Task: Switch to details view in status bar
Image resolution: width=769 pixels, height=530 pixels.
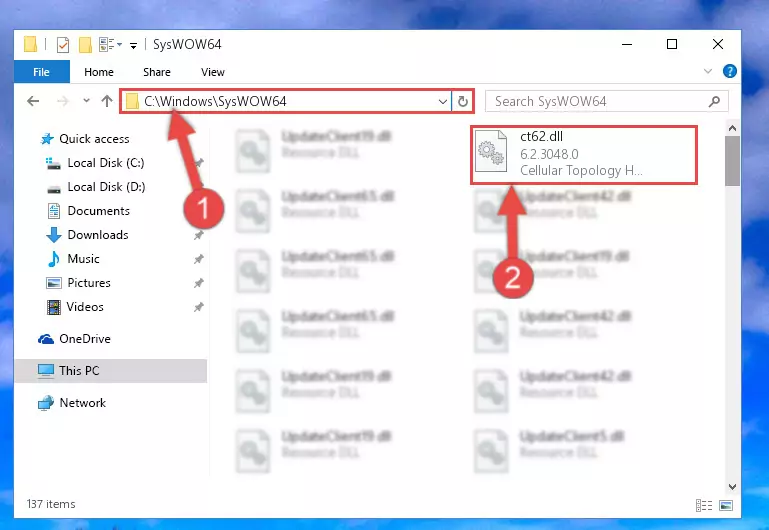Action: click(704, 505)
